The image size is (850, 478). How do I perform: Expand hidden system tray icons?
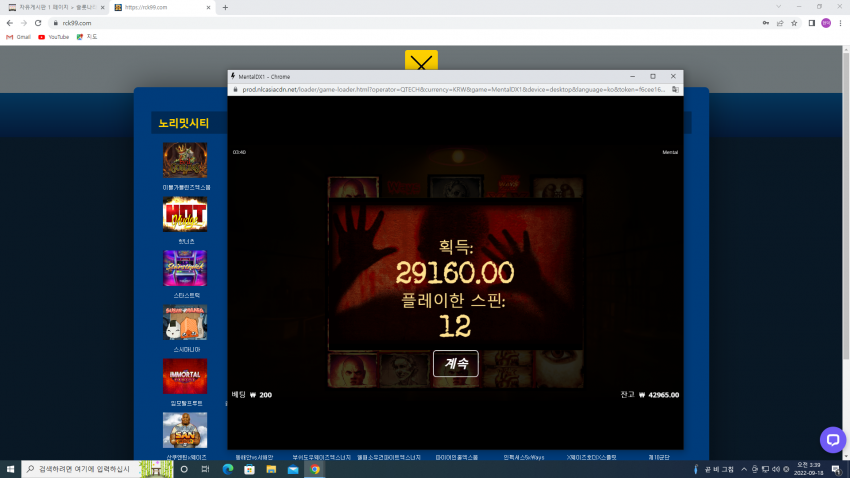pos(744,469)
